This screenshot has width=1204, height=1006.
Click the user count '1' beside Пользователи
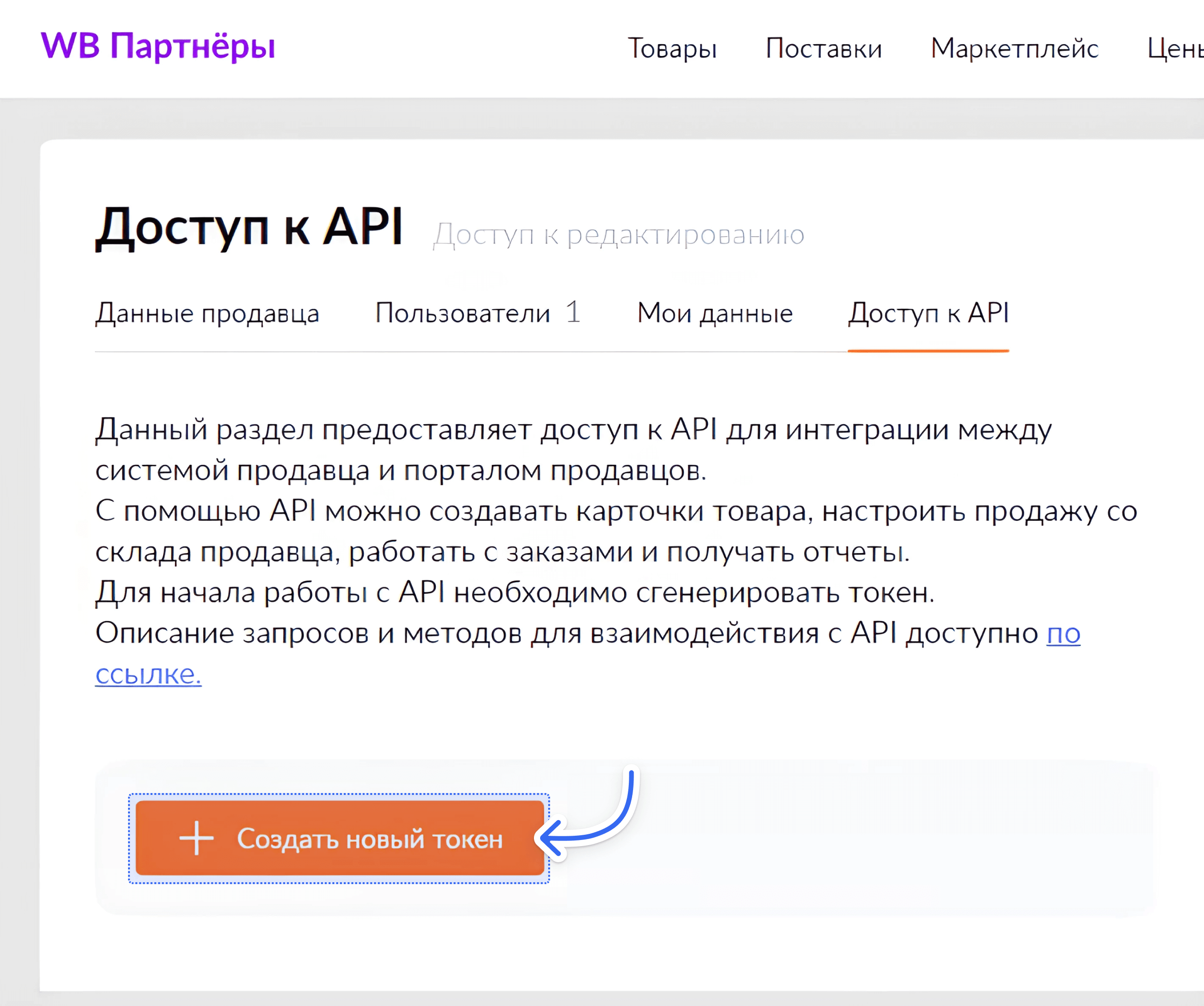[x=573, y=313]
